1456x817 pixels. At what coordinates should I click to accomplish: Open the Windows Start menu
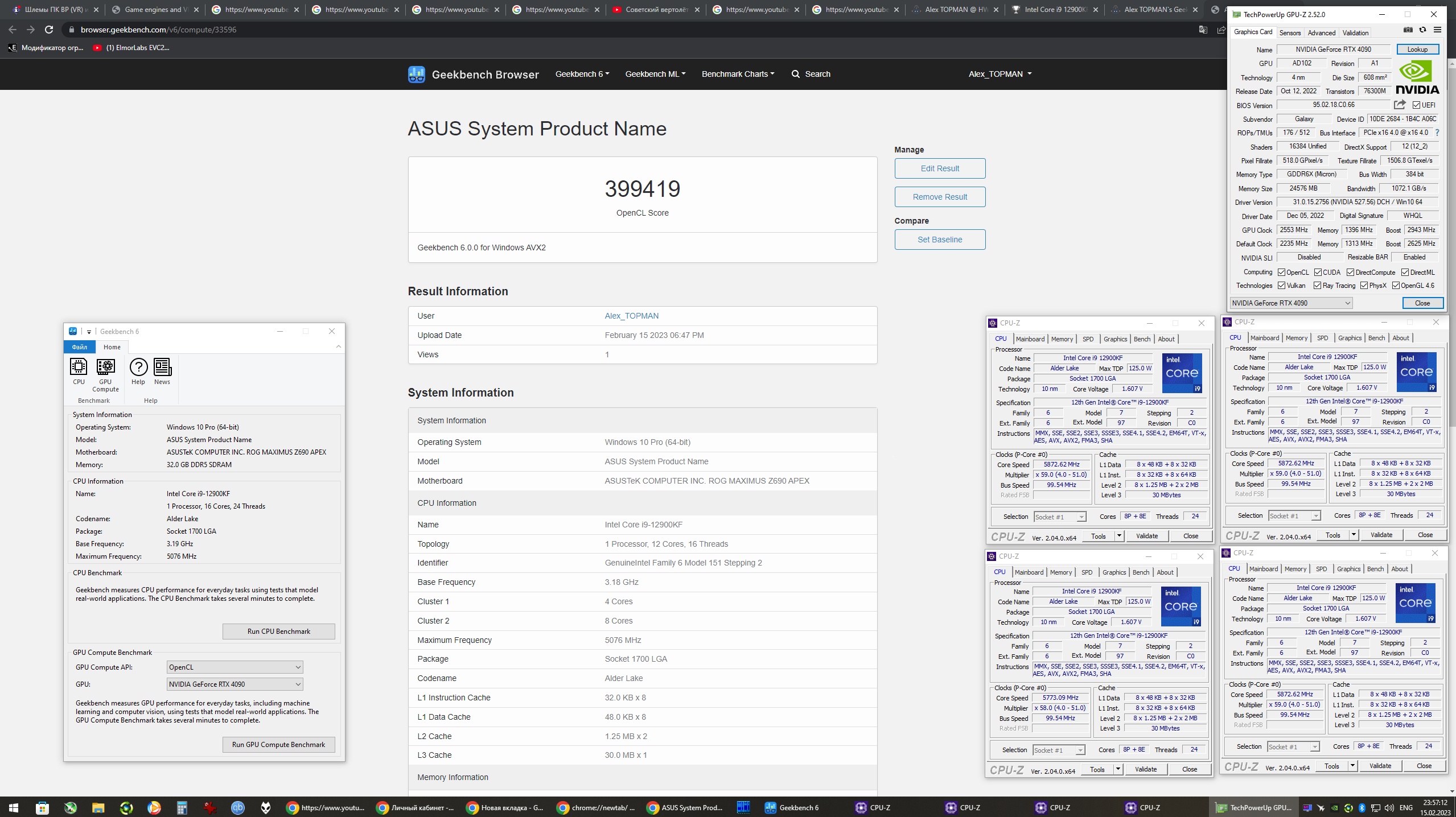[x=14, y=807]
